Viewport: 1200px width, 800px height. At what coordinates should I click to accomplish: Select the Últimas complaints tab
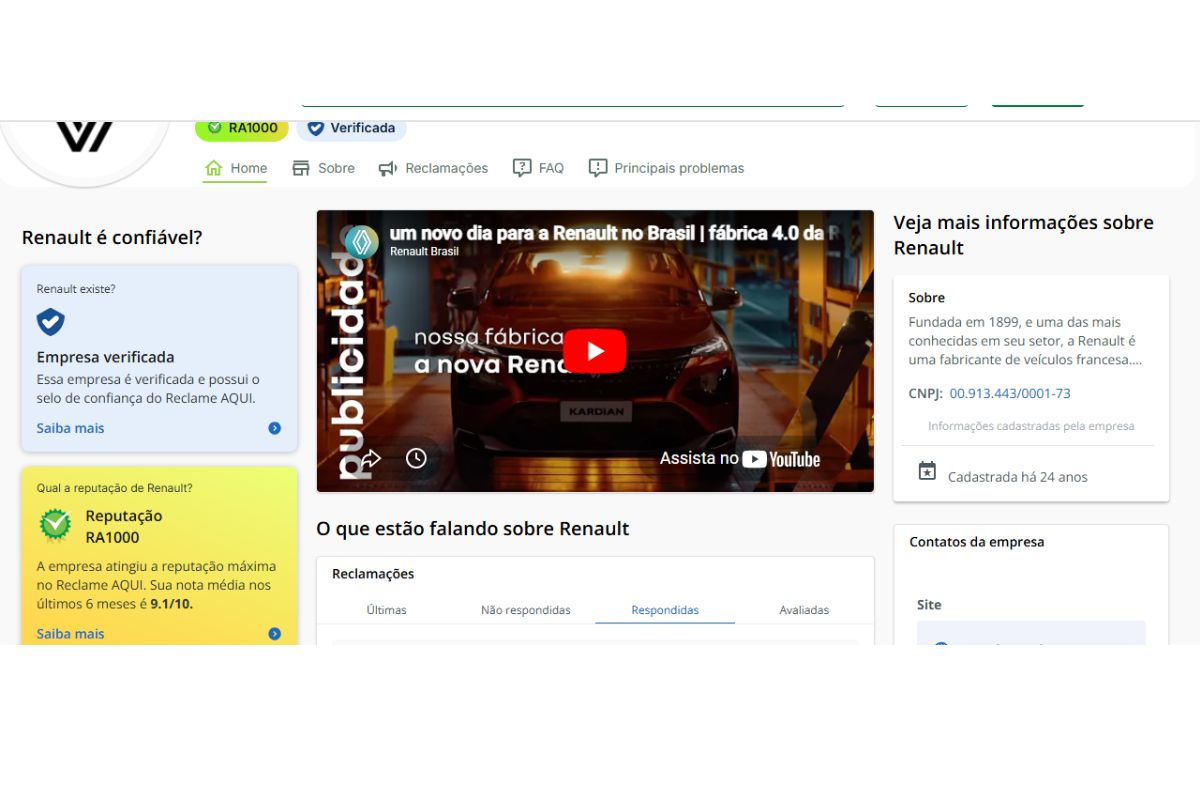click(x=386, y=610)
